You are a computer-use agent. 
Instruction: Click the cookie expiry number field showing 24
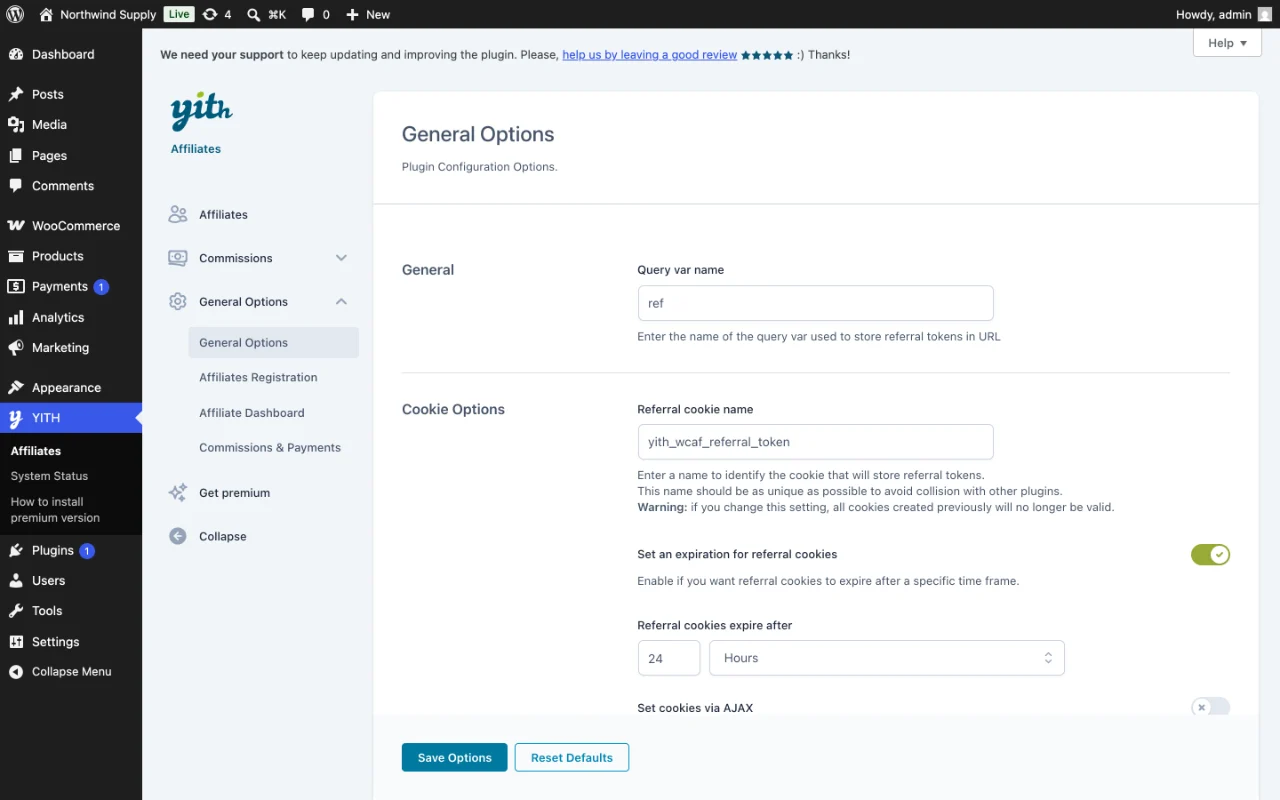(x=669, y=658)
